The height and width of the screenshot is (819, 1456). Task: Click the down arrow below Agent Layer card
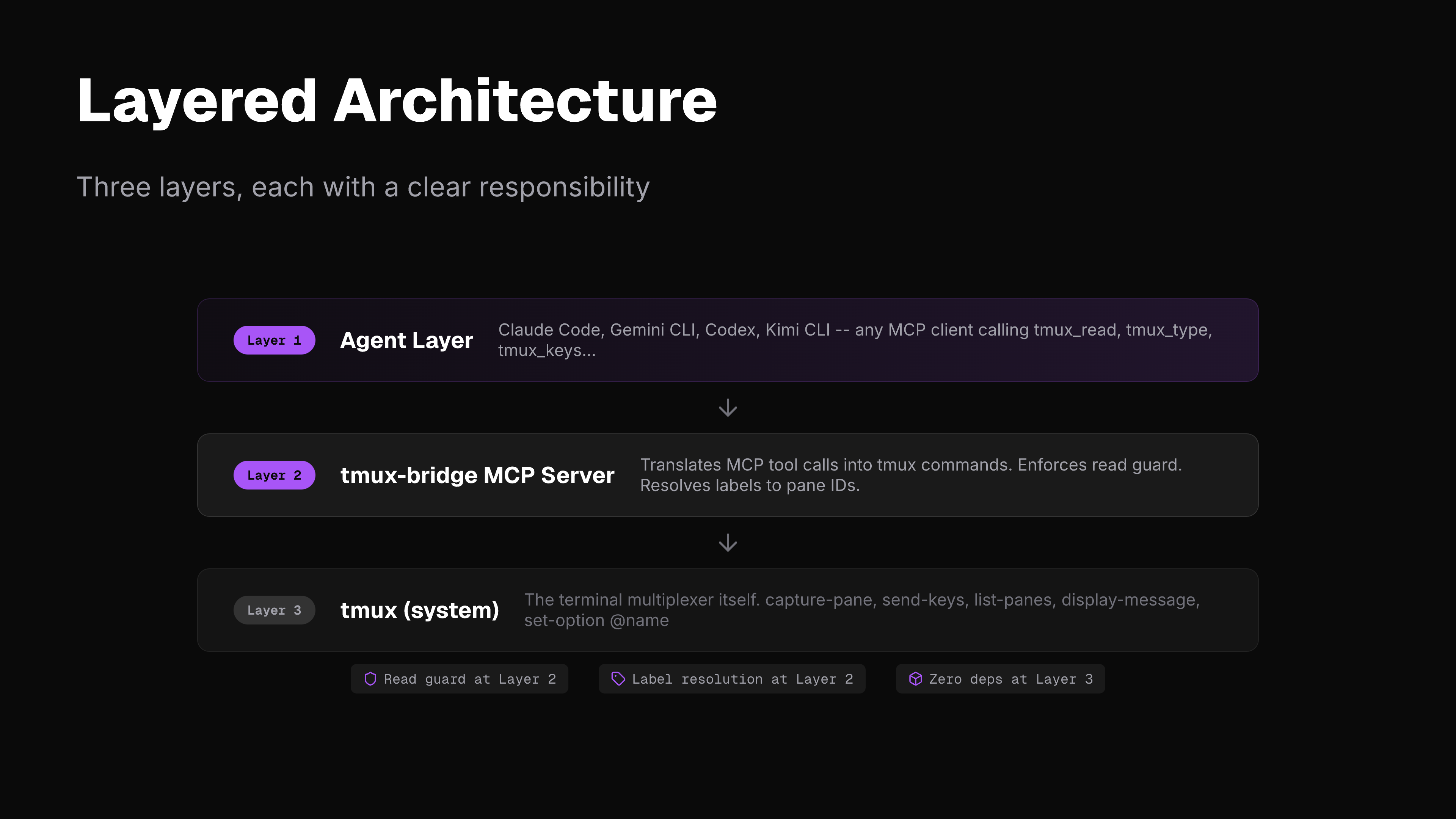point(728,408)
